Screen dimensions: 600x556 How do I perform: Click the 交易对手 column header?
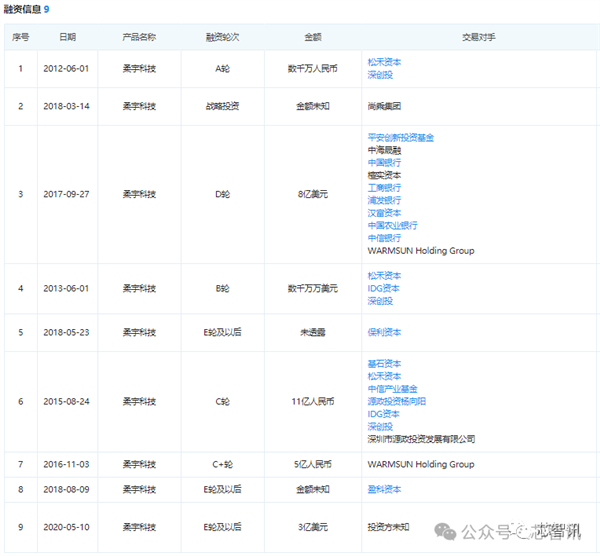point(479,37)
